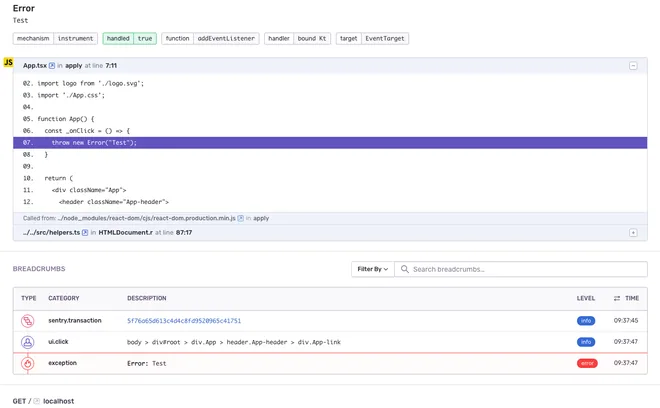Click the Error heading at top
This screenshot has height=408, width=660.
coord(24,8)
